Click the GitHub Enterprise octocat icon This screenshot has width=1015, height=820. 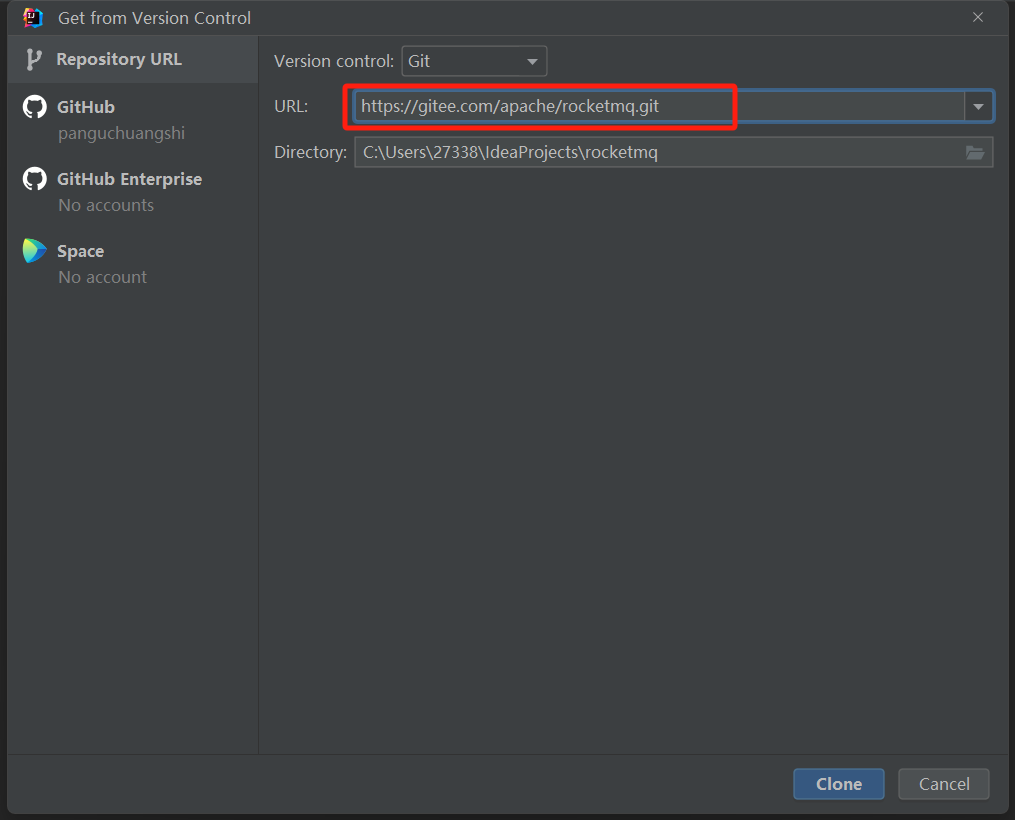click(35, 179)
